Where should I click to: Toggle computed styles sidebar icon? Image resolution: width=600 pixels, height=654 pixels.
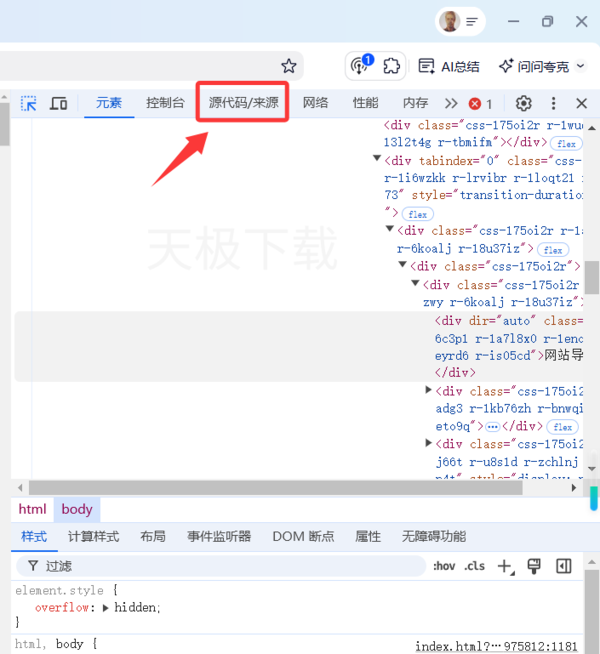point(564,566)
